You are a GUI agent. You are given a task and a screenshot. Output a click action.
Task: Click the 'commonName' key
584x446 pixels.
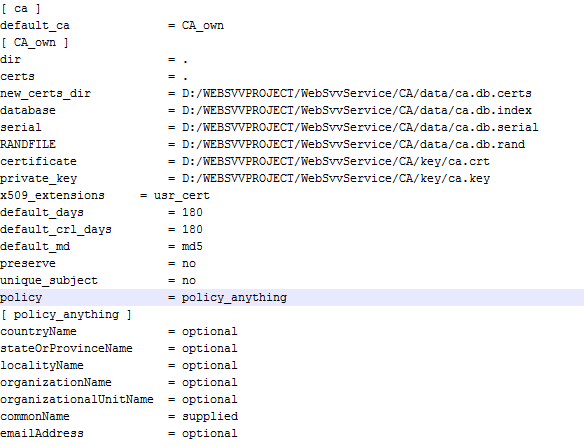tap(35, 416)
